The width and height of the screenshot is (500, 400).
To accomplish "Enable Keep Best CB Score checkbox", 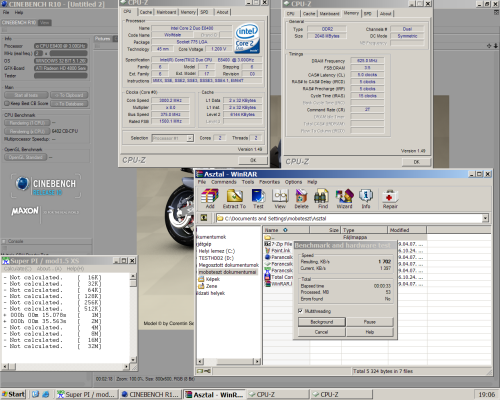I will pos(7,103).
